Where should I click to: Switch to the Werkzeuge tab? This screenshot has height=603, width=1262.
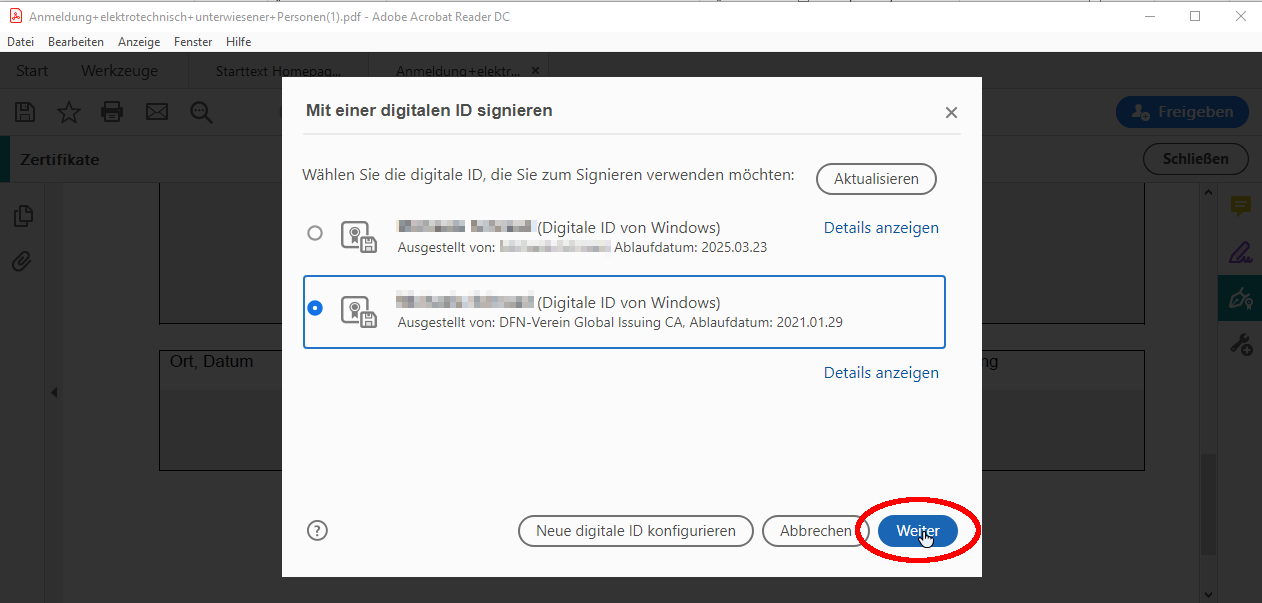120,70
